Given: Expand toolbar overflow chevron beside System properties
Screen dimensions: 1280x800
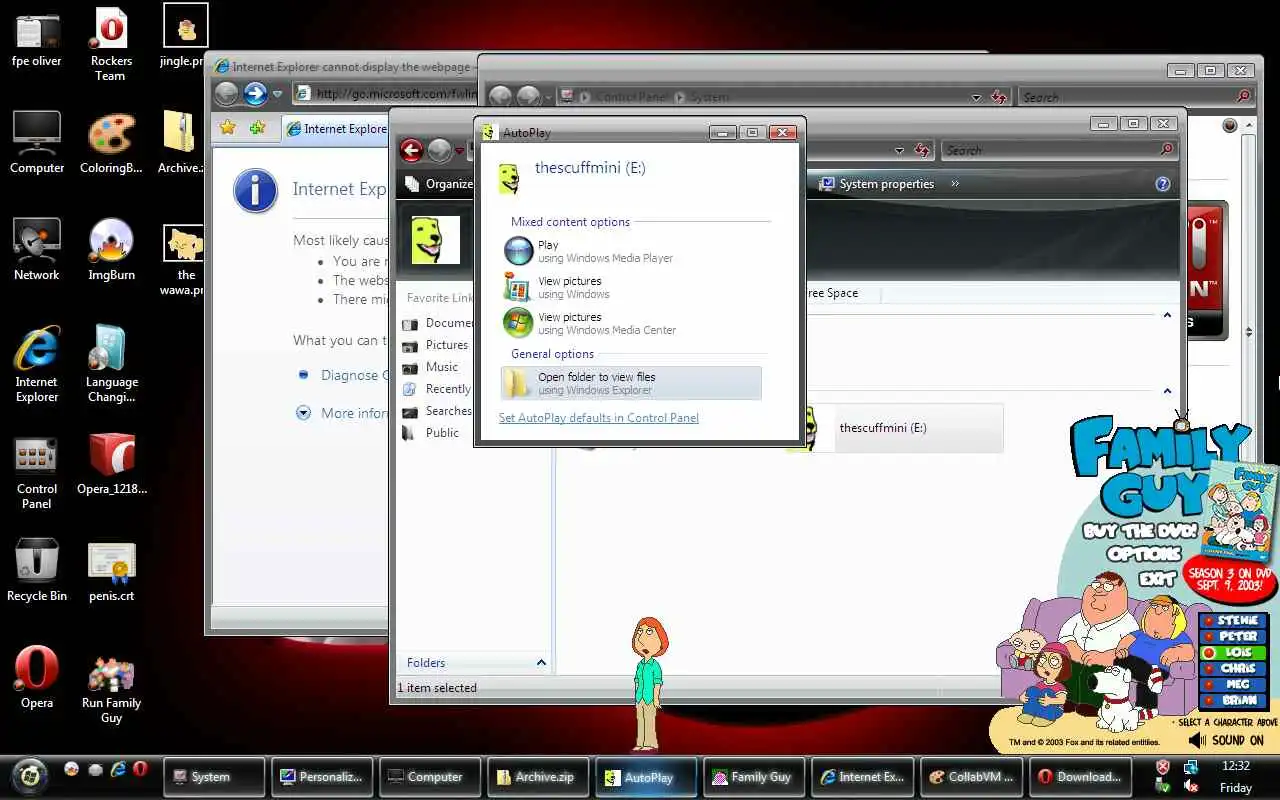Looking at the screenshot, I should click(x=955, y=184).
